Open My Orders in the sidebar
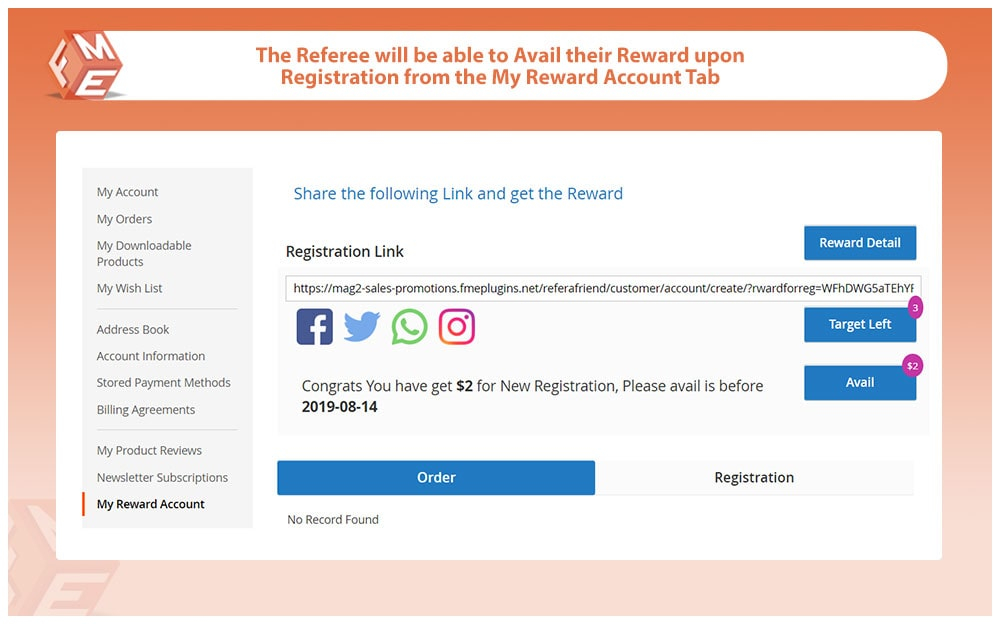 124,219
